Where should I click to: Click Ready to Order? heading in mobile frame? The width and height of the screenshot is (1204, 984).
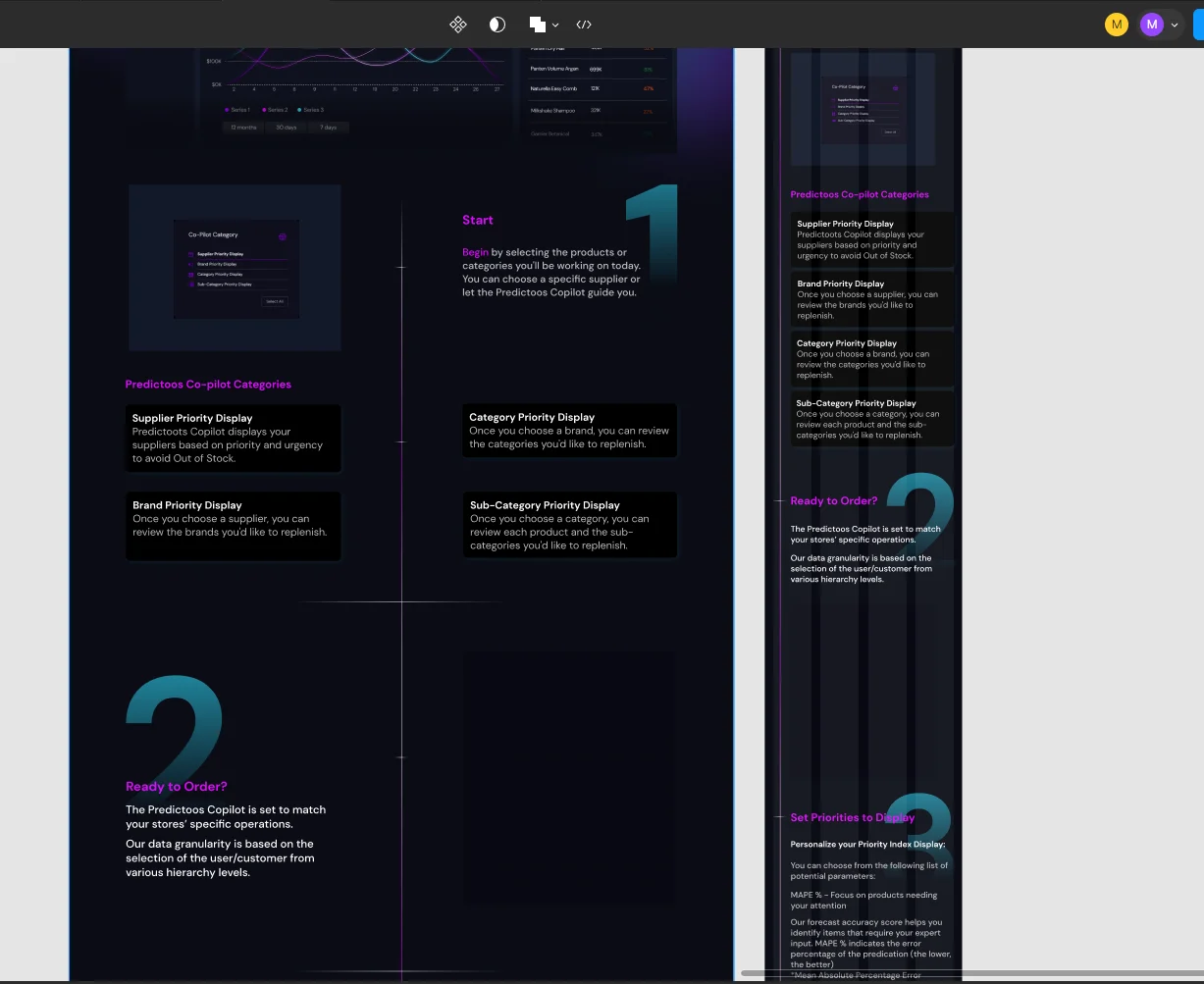[834, 501]
